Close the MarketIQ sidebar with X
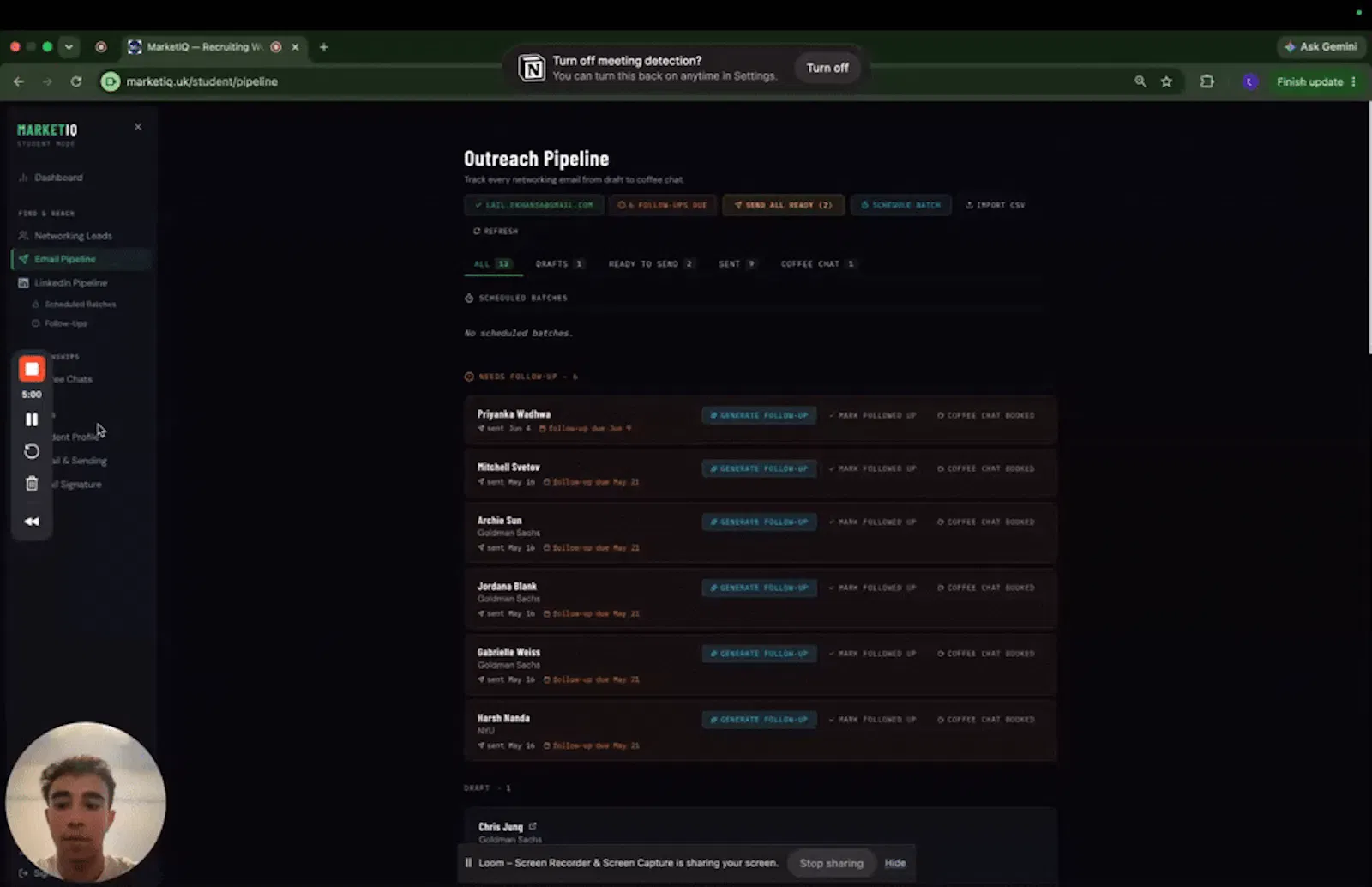The height and width of the screenshot is (887, 1372). 138,127
